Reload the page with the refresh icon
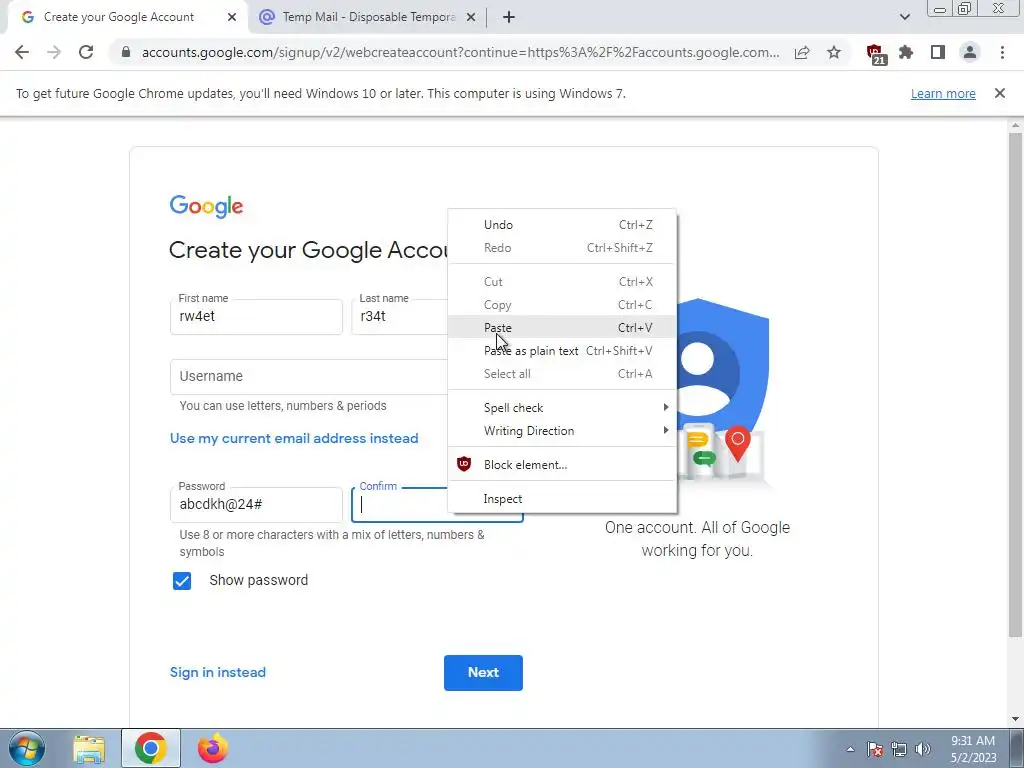This screenshot has width=1024, height=768. pyautogui.click(x=86, y=52)
